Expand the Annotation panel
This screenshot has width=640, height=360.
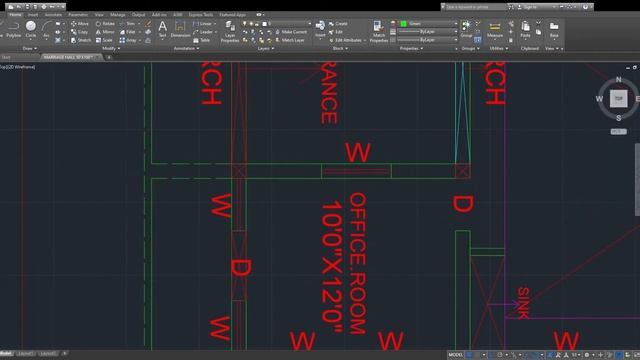pos(186,49)
